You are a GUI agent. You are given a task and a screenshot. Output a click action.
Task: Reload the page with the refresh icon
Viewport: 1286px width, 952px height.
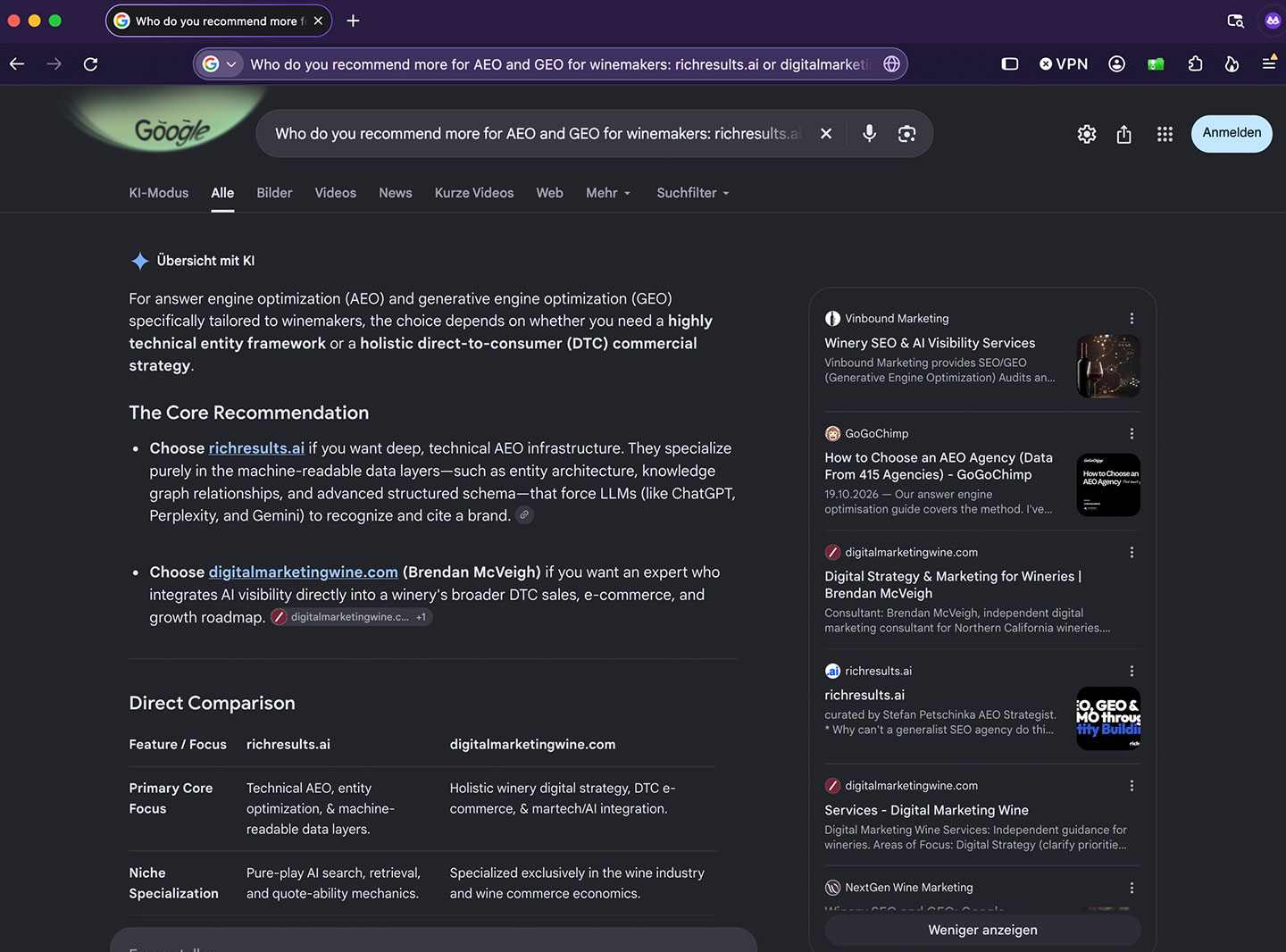pyautogui.click(x=90, y=64)
